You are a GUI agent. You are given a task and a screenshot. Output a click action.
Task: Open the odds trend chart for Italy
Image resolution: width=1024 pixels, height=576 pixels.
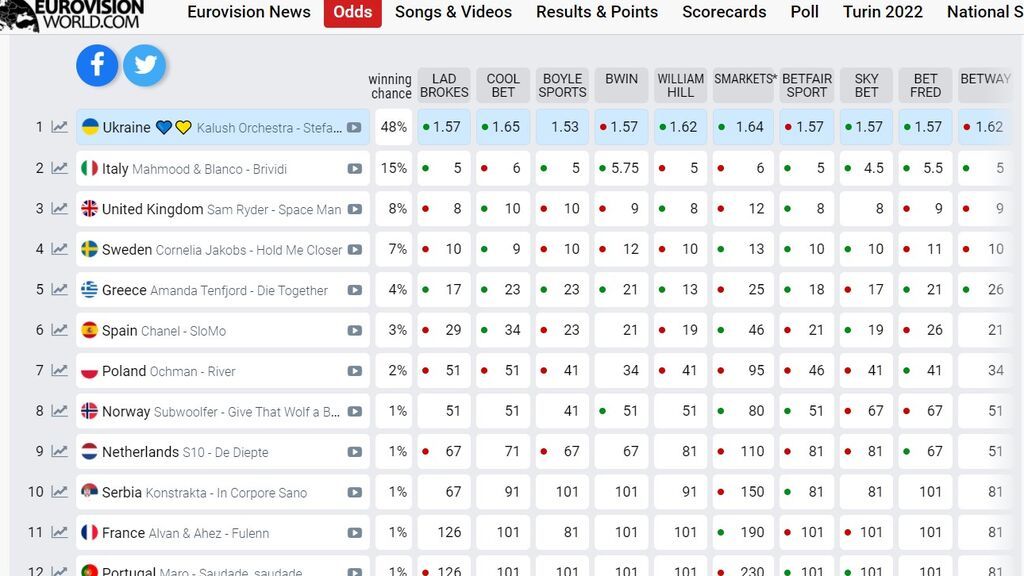(59, 168)
